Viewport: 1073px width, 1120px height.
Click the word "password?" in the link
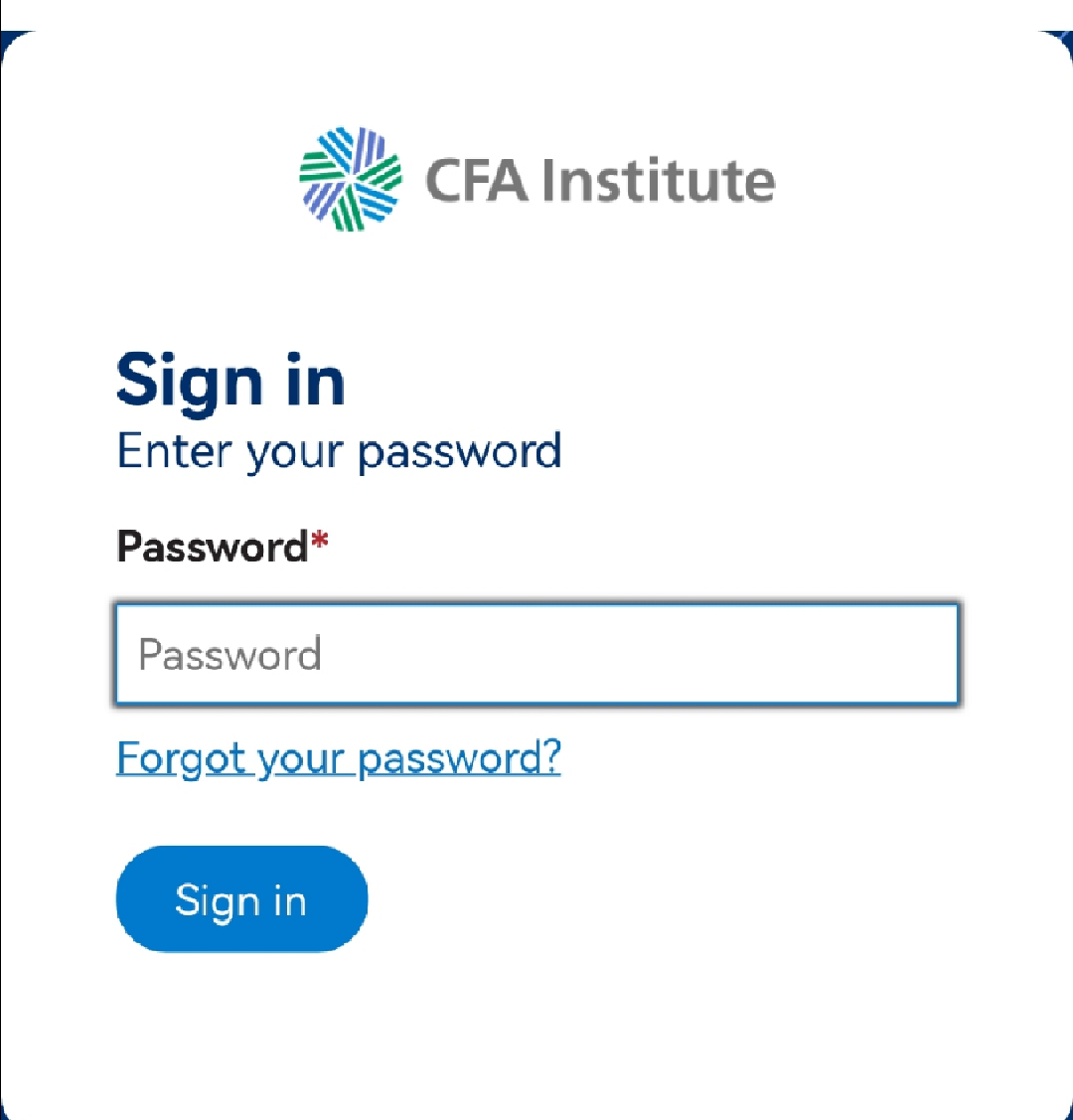click(459, 759)
